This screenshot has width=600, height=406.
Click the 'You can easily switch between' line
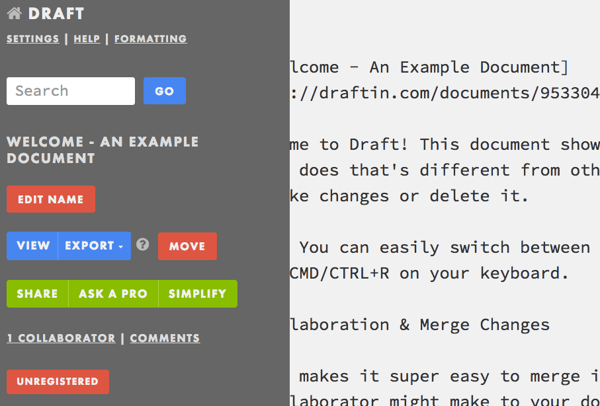pos(445,248)
